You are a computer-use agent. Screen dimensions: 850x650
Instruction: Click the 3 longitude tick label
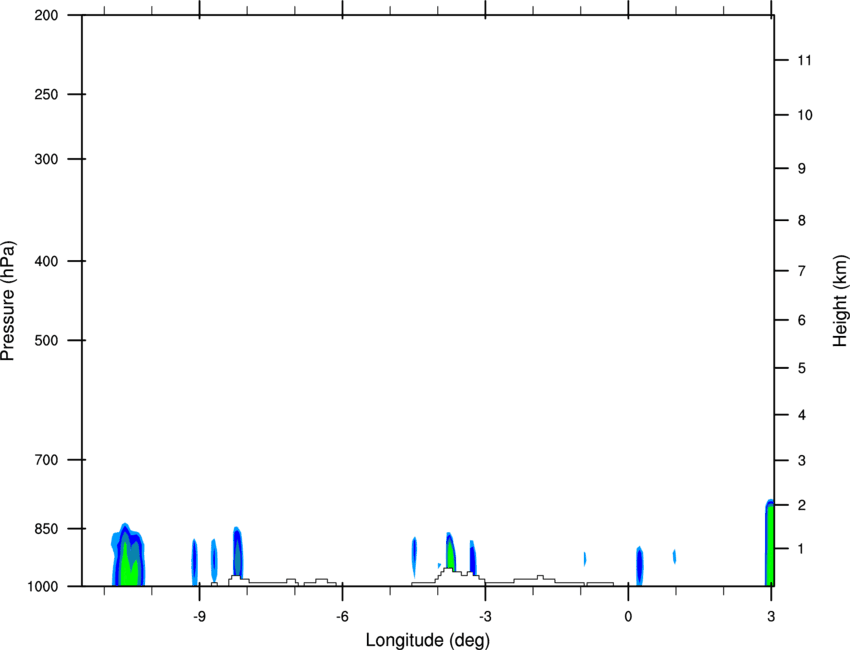[x=771, y=616]
